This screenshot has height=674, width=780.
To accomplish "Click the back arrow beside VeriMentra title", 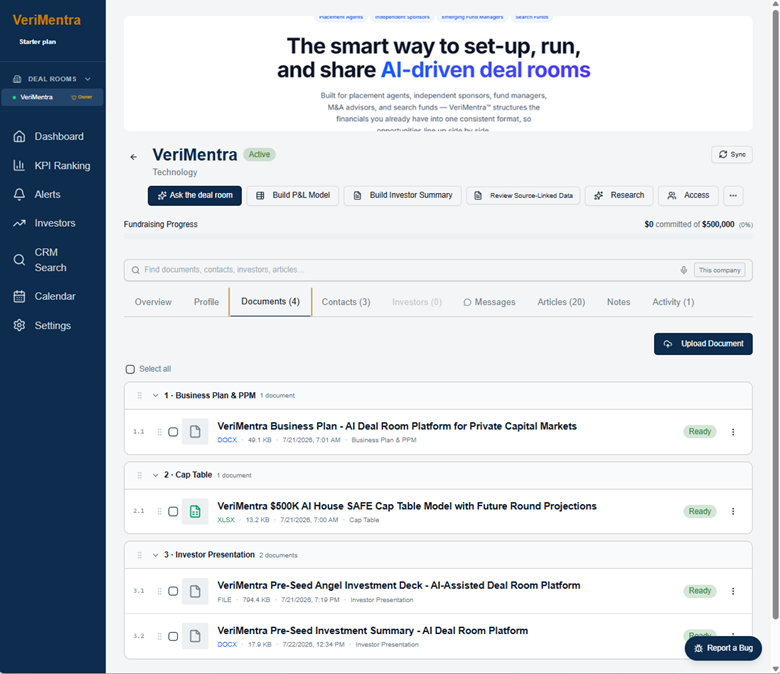I will [x=133, y=157].
